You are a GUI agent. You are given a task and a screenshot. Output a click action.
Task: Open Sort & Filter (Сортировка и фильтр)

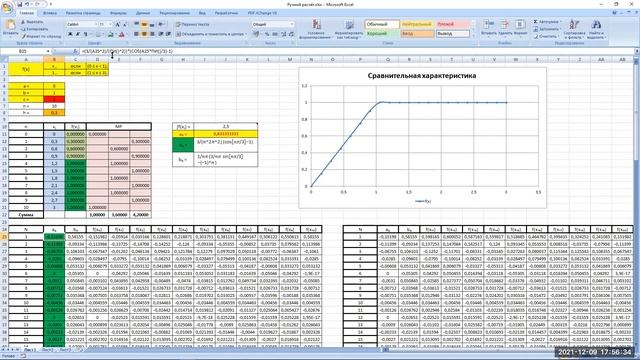574,29
